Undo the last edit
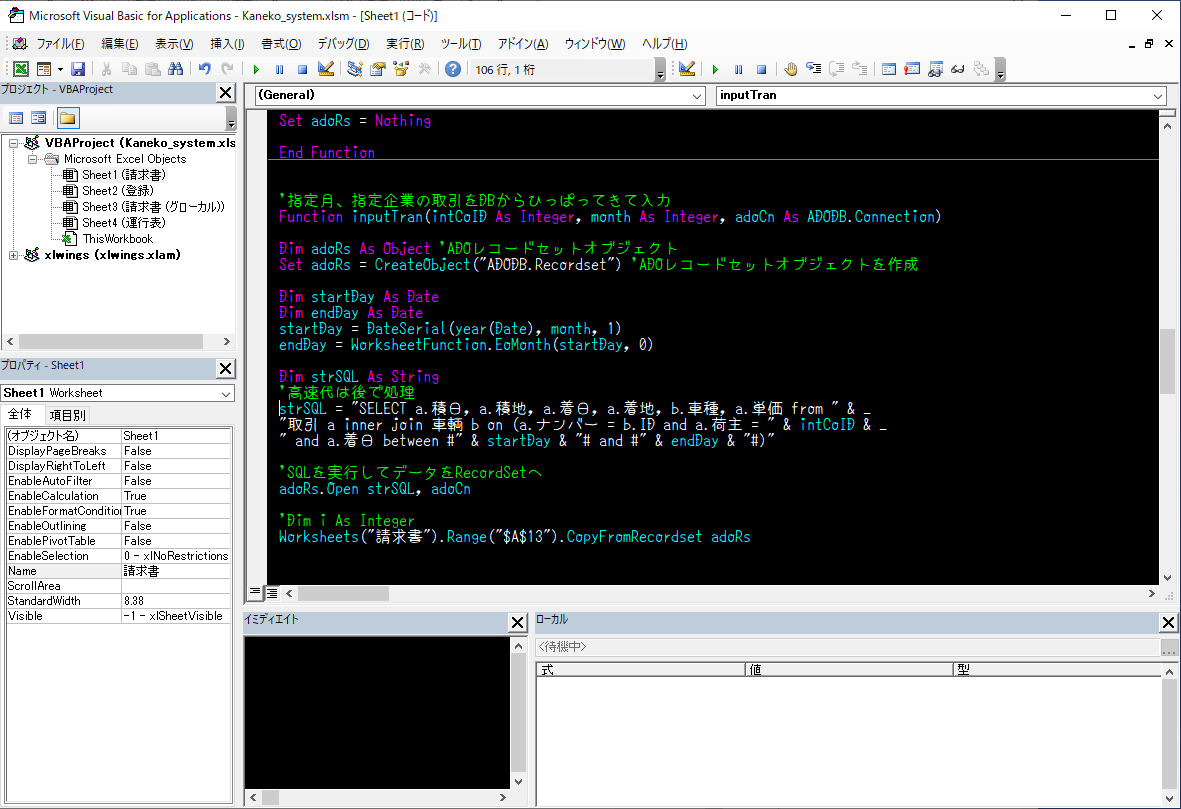This screenshot has width=1181, height=809. [x=204, y=69]
